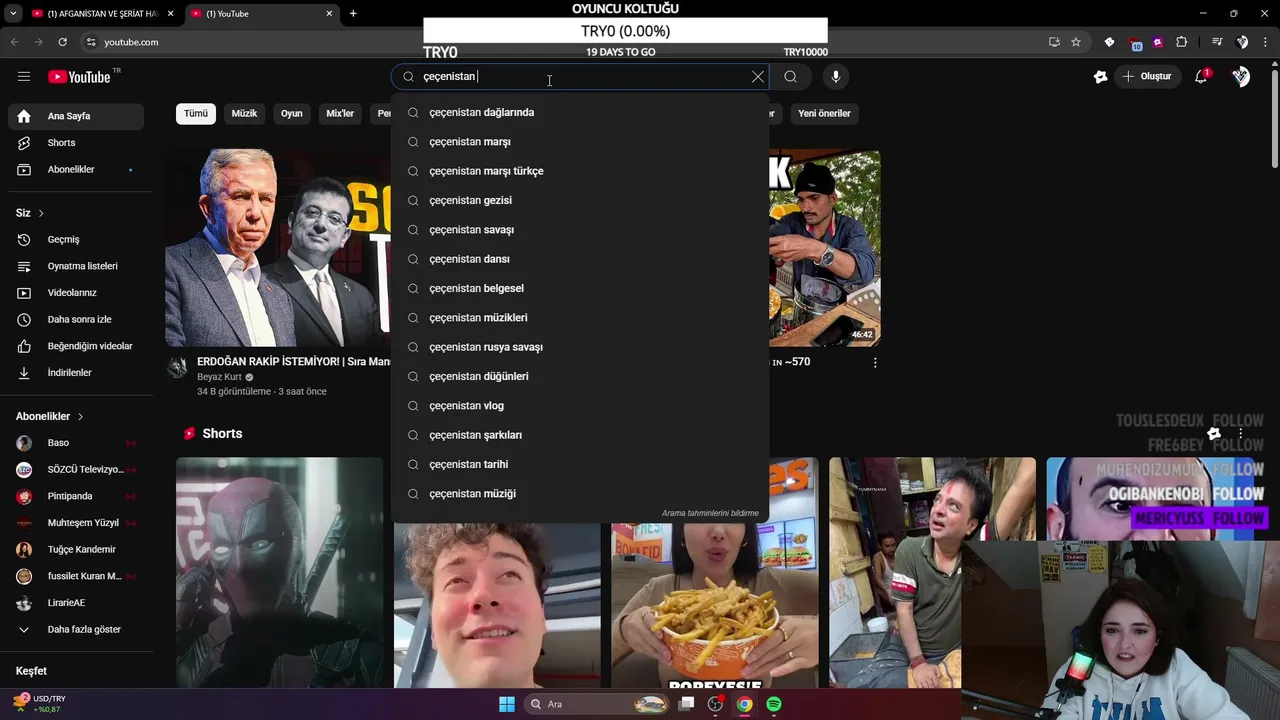
Task: Click the taskbar Ara search box
Action: [x=596, y=704]
